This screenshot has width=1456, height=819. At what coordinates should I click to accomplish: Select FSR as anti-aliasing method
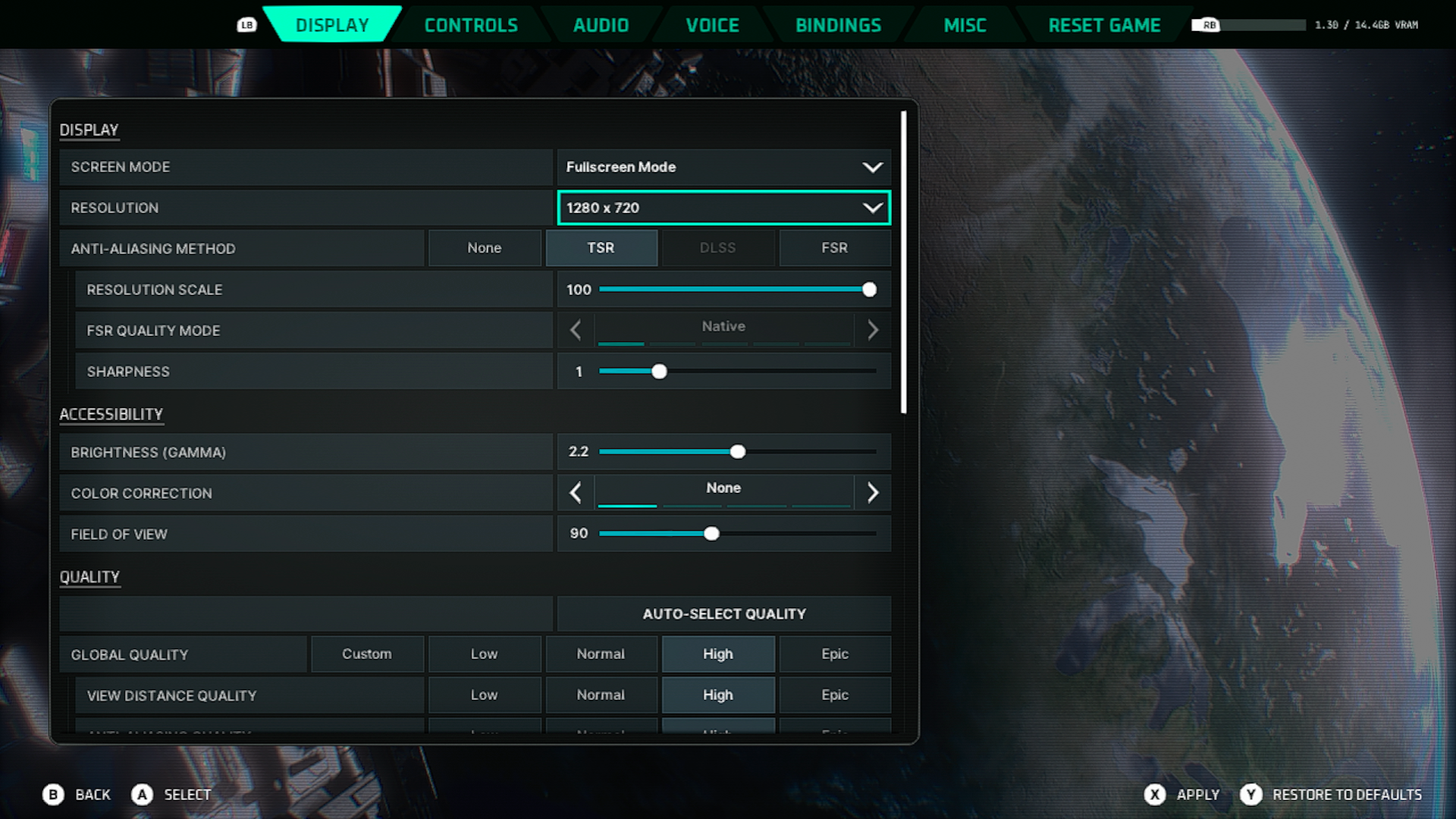[x=834, y=248]
